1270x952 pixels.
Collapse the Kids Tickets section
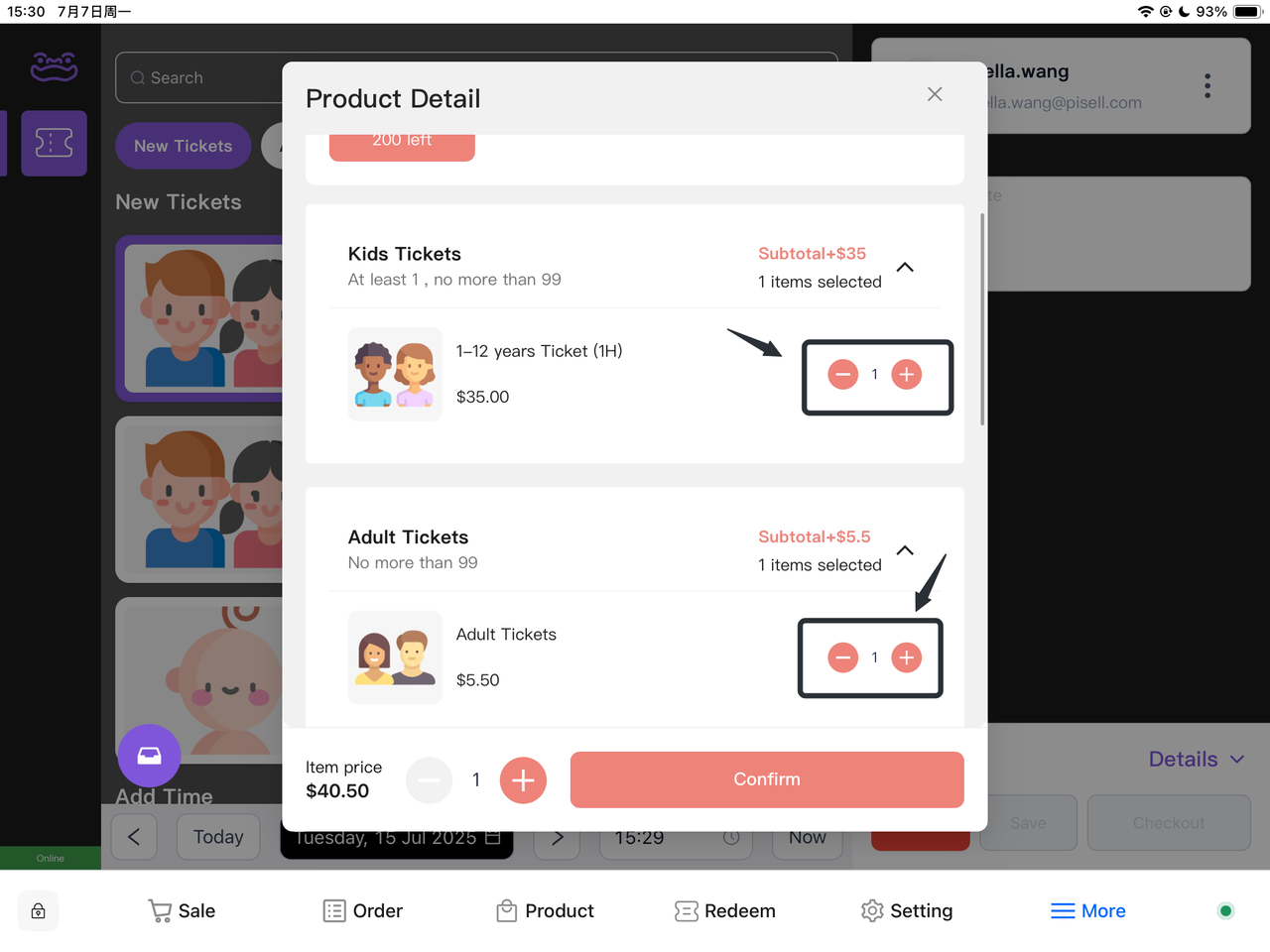905,268
